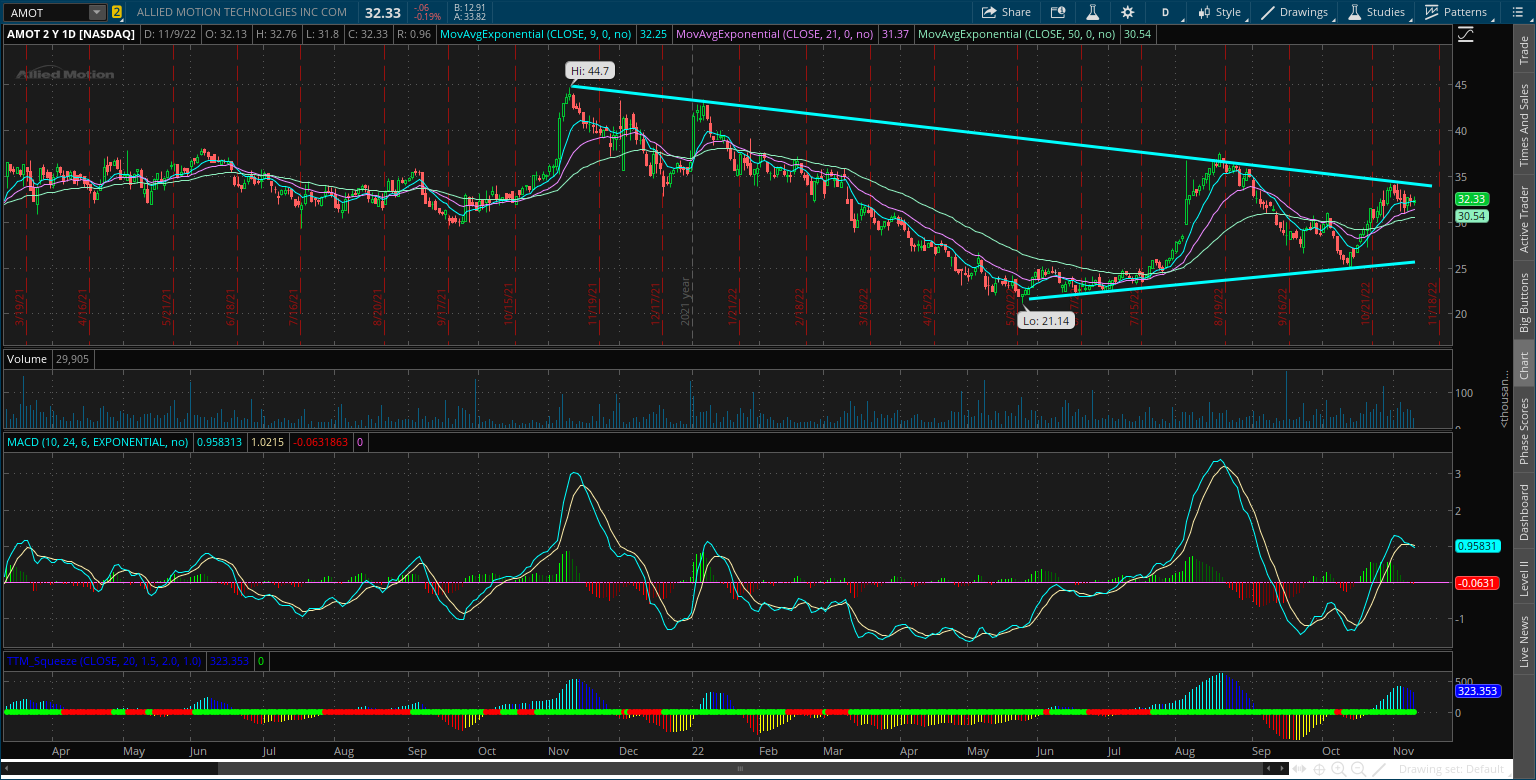Open the Times And Sales sidebar tab
This screenshot has height=780, width=1536.
point(1524,125)
